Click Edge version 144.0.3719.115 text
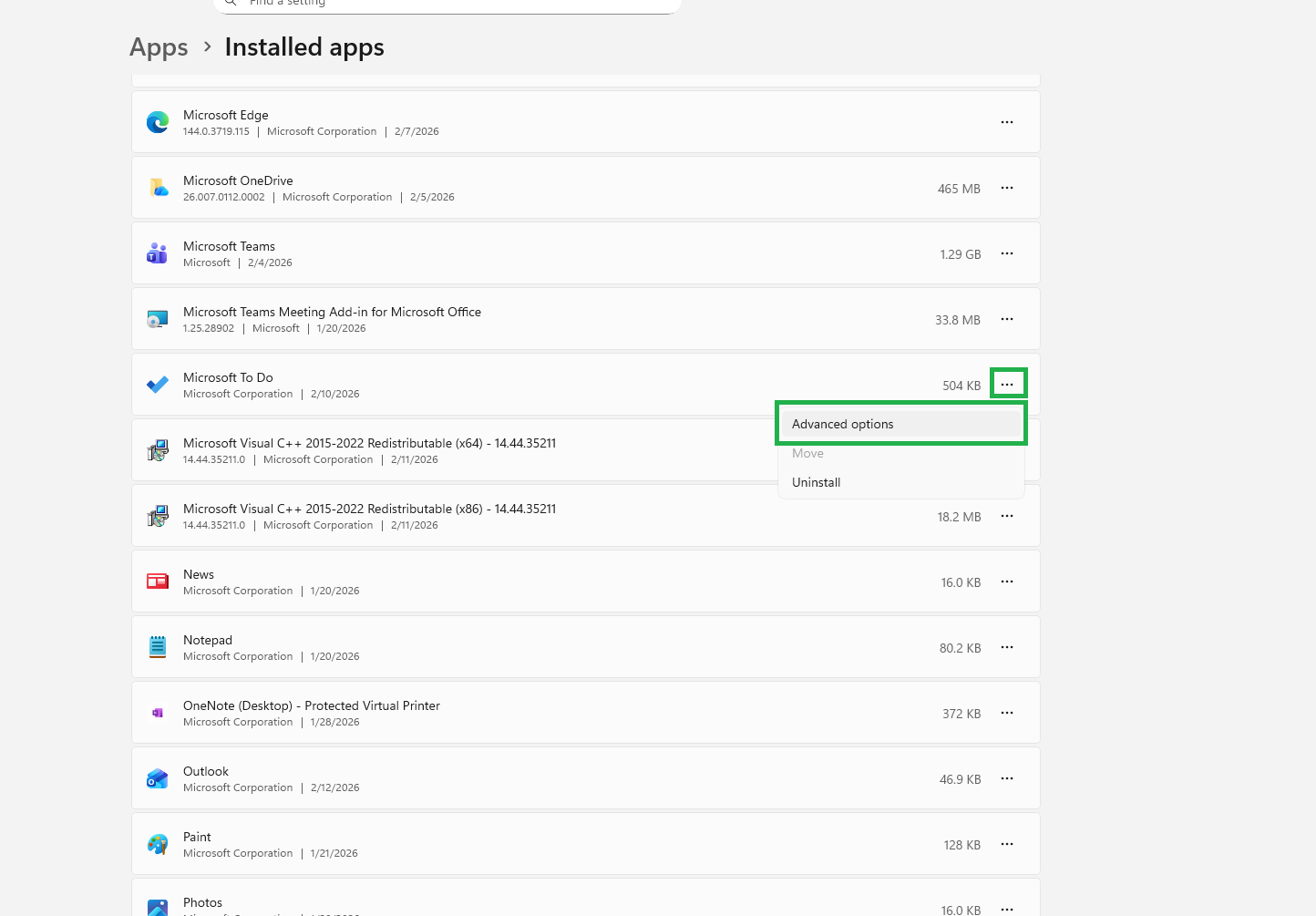 tap(216, 131)
